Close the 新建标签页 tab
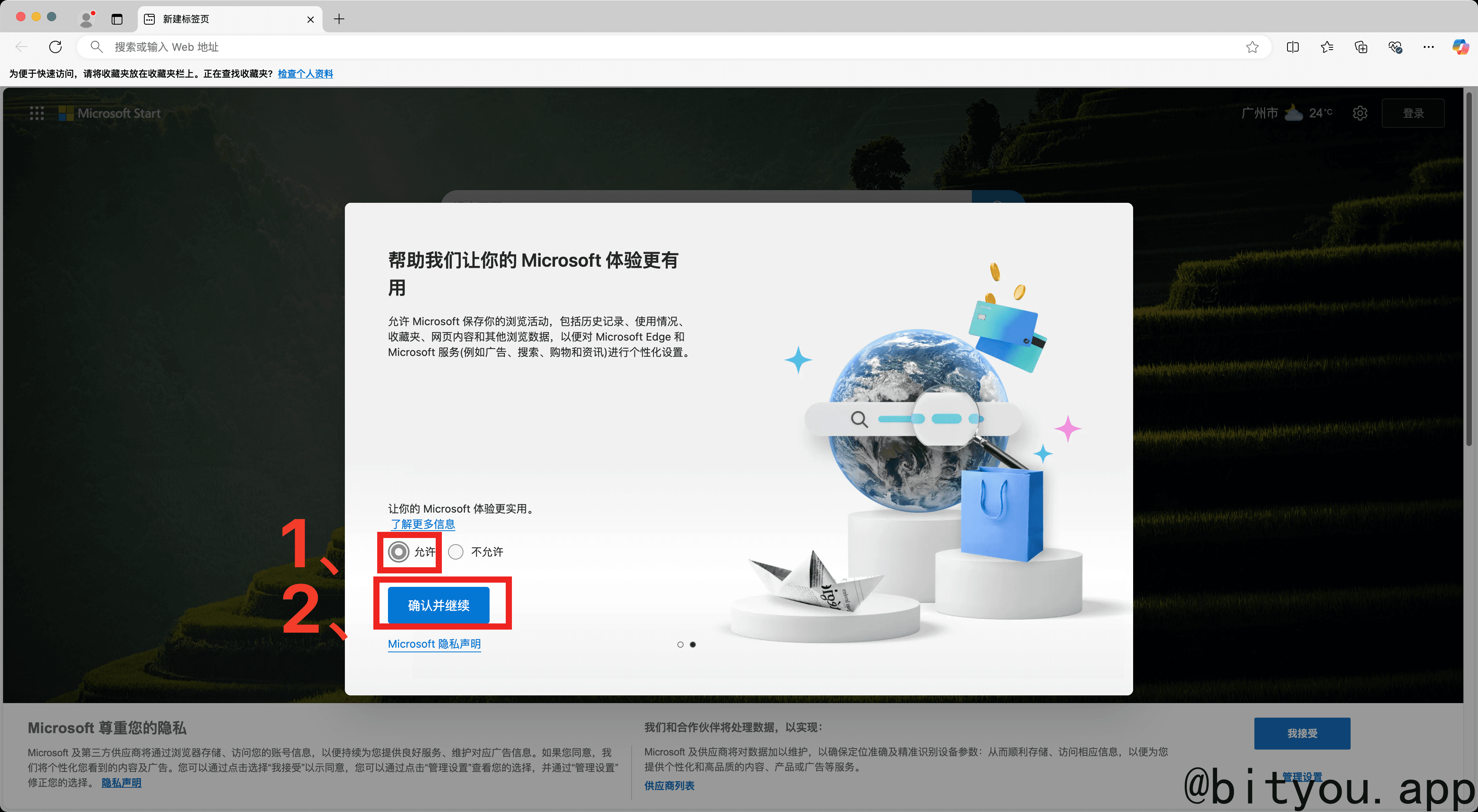 [x=310, y=20]
